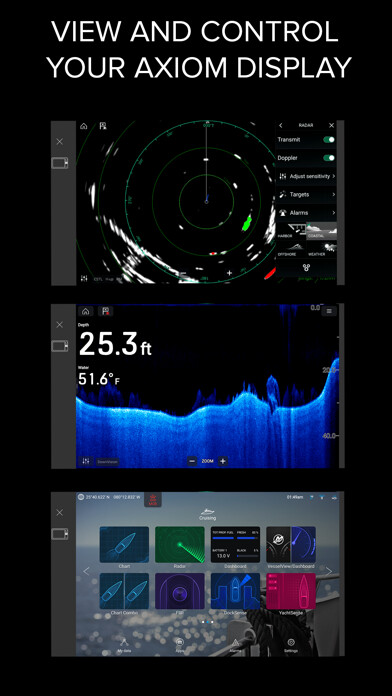Expand the Alarms submenu in the radar menu

tap(306, 213)
